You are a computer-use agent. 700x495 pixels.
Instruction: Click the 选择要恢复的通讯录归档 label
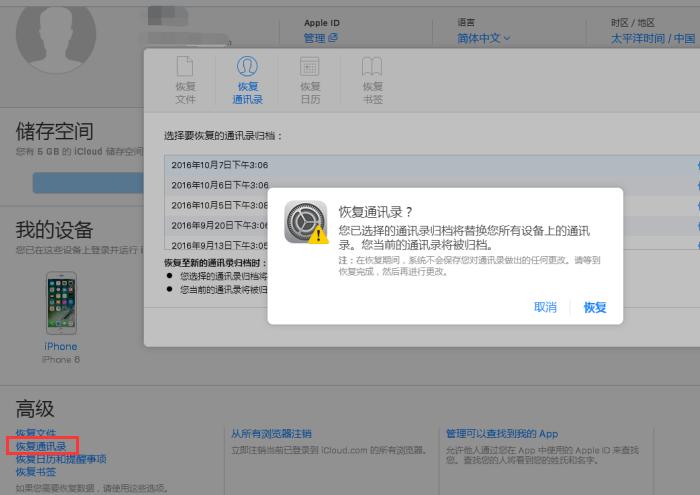click(x=223, y=136)
